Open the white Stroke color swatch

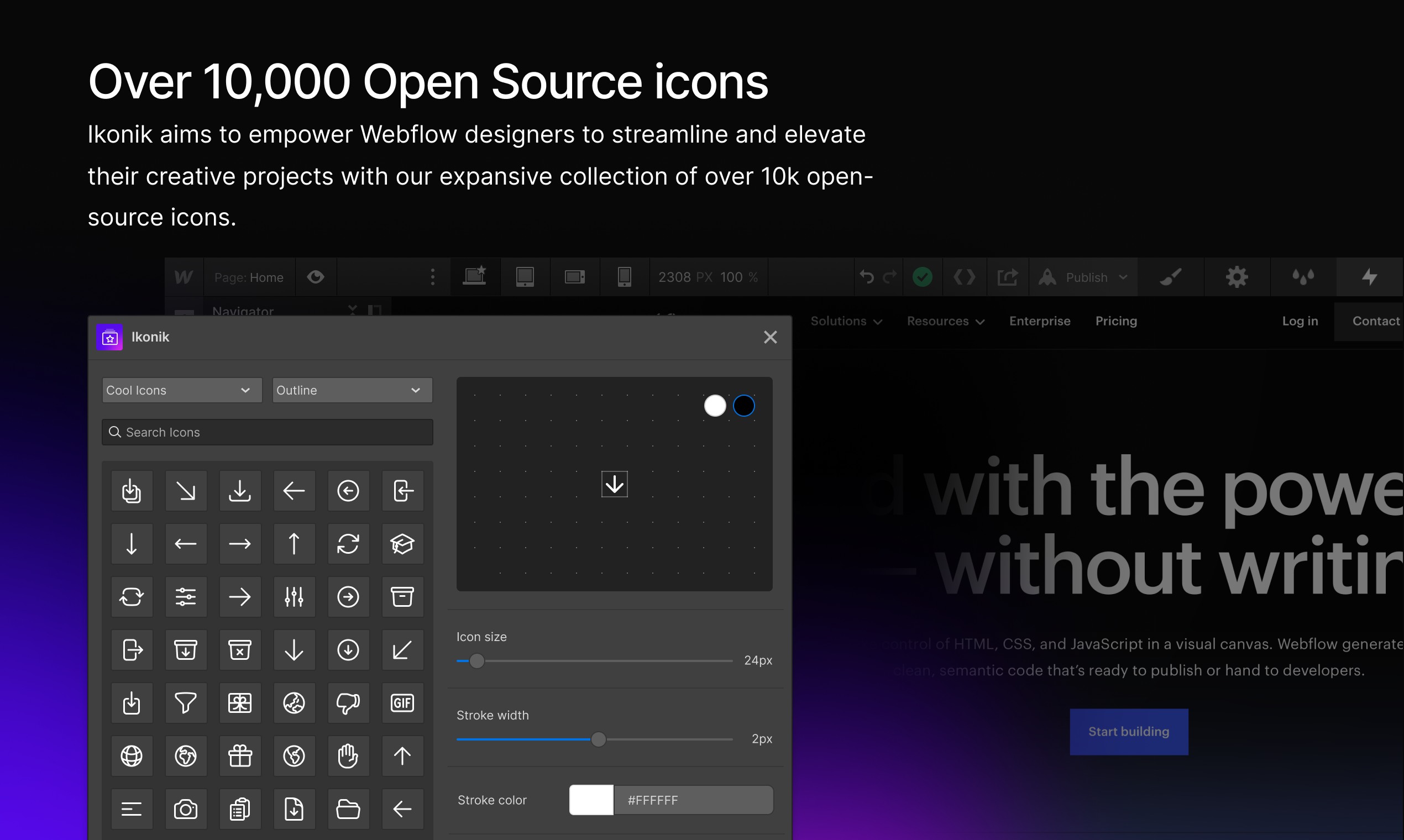[591, 800]
